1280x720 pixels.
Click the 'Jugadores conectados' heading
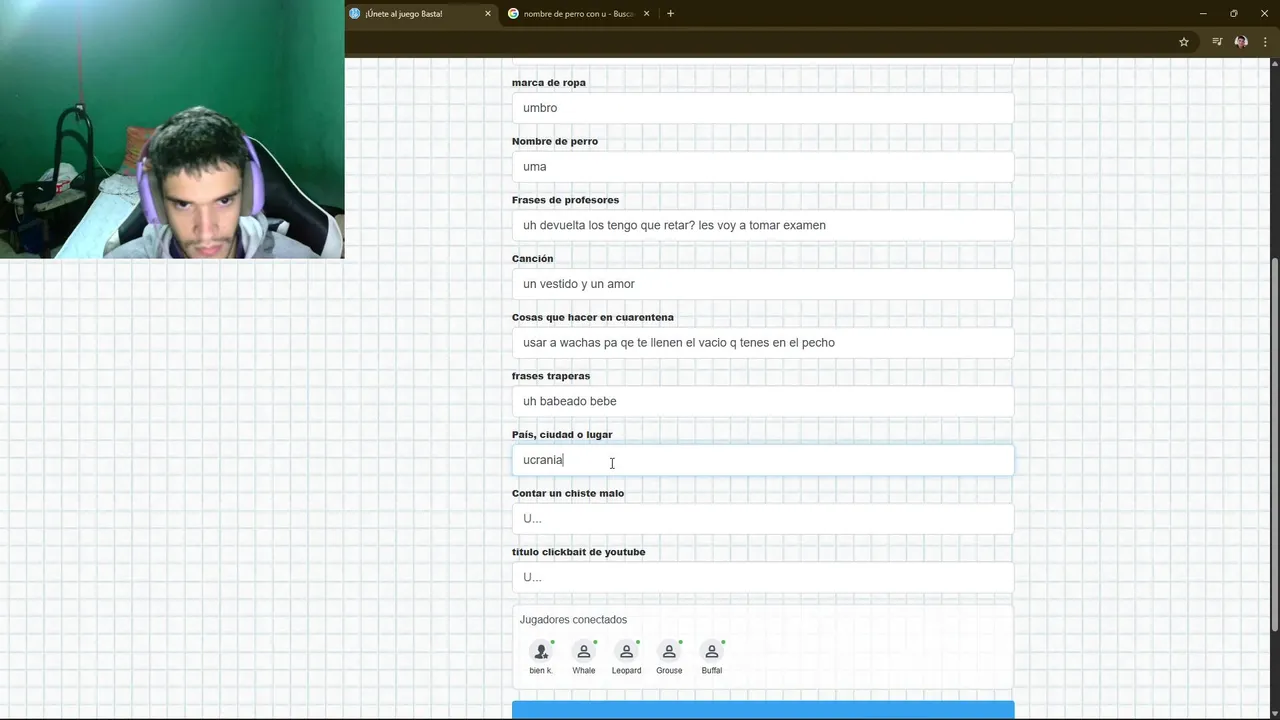click(573, 620)
